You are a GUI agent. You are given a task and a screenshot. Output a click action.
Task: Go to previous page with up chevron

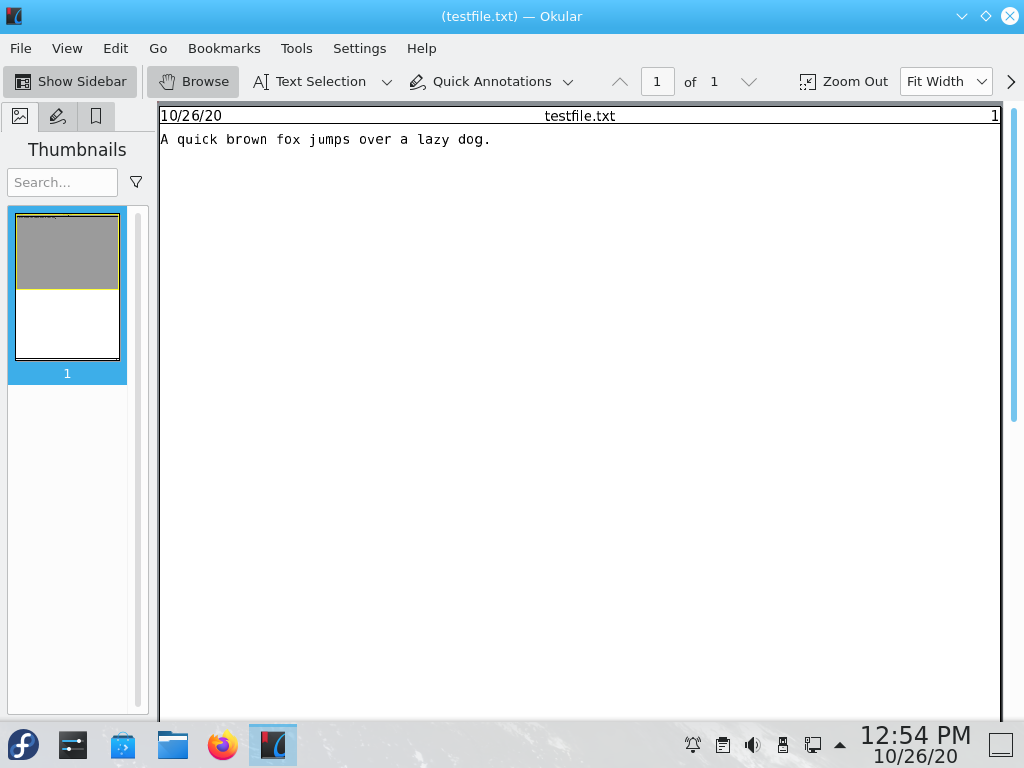point(620,82)
